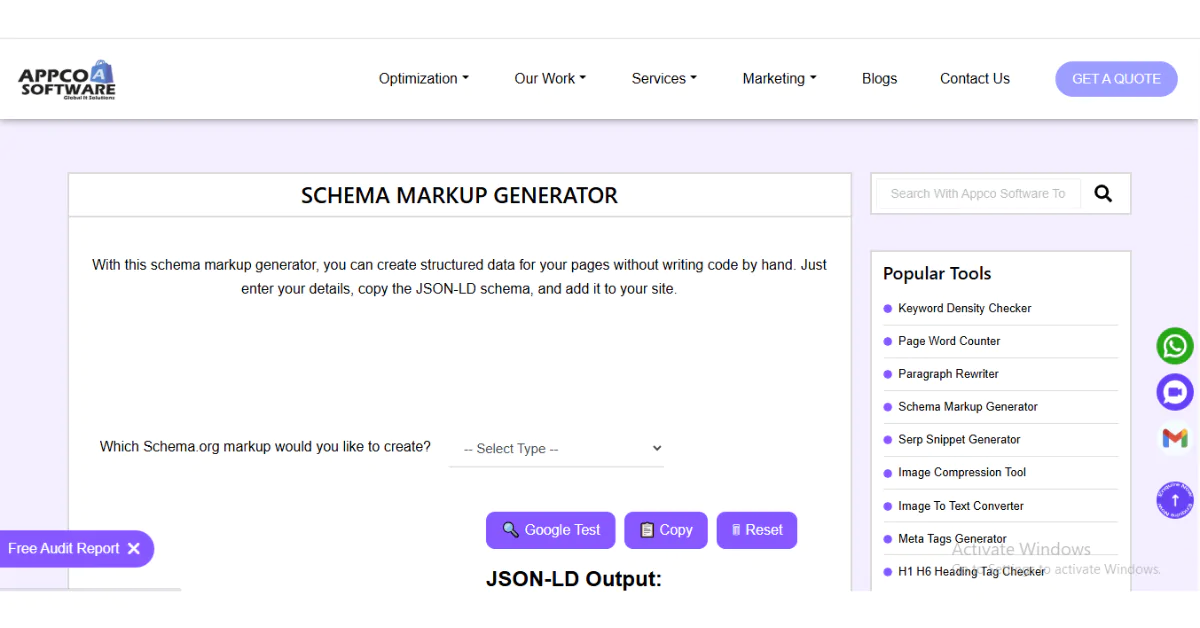
Task: Open the Keyword Density Checker tool
Action: (x=964, y=308)
